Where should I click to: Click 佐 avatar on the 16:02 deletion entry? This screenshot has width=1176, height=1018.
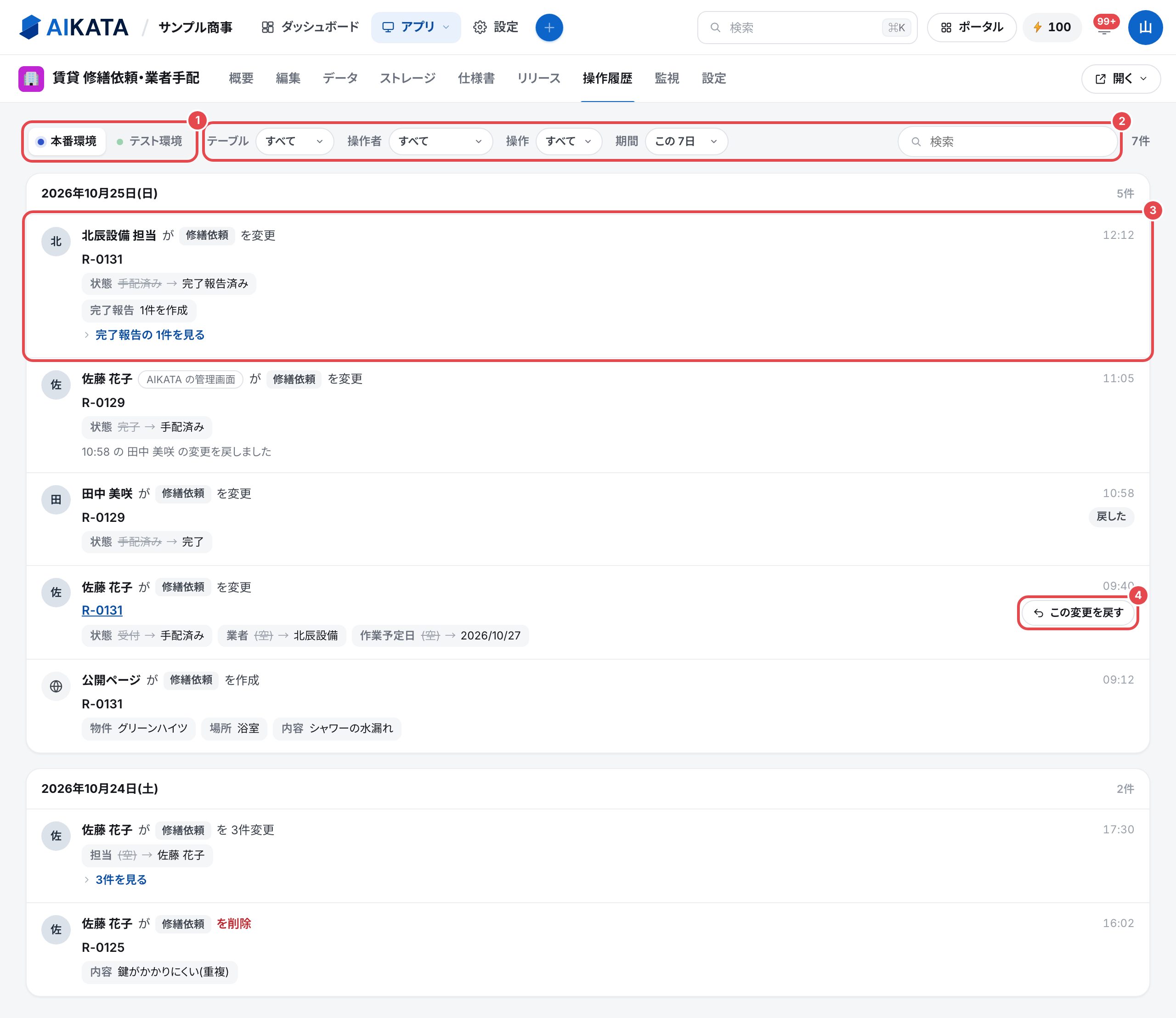tap(56, 929)
